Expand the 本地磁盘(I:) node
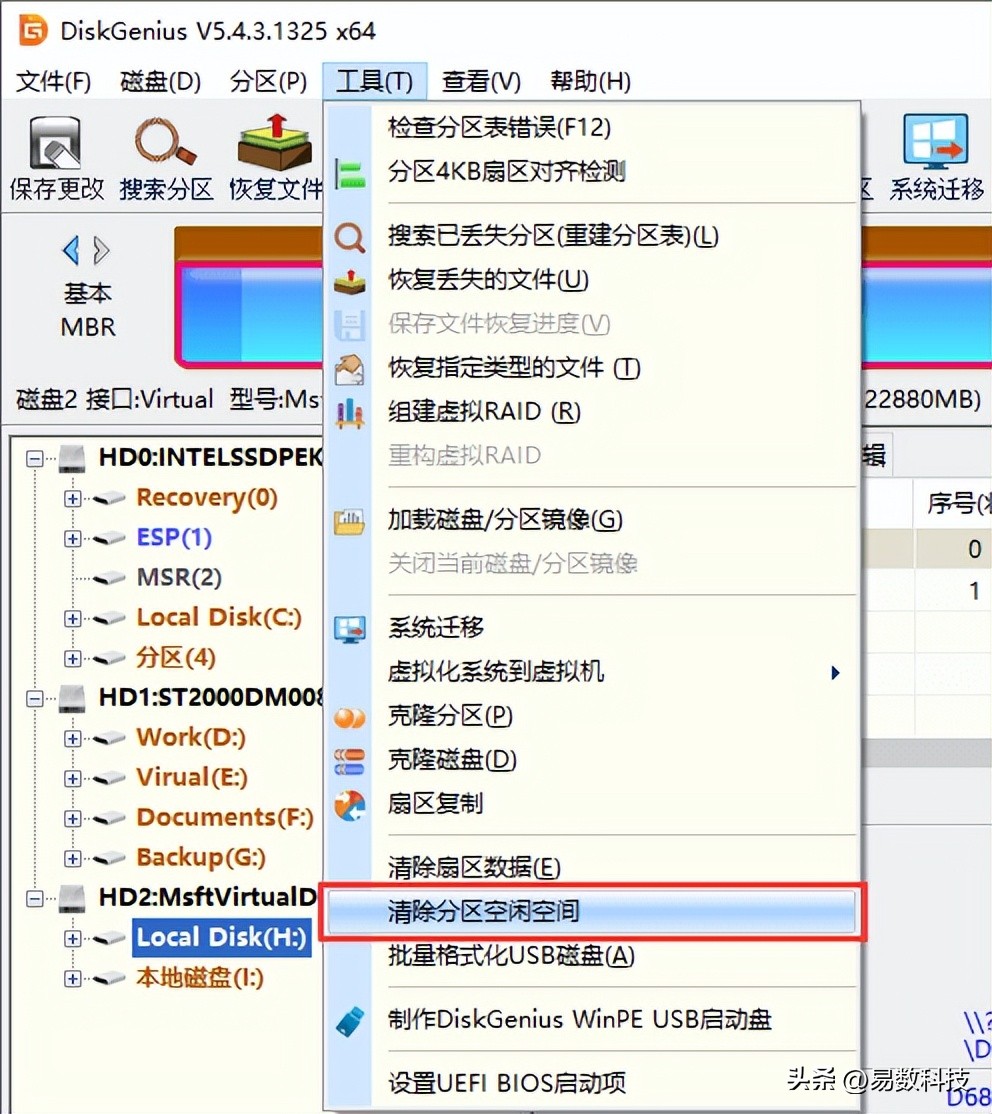 (x=72, y=979)
